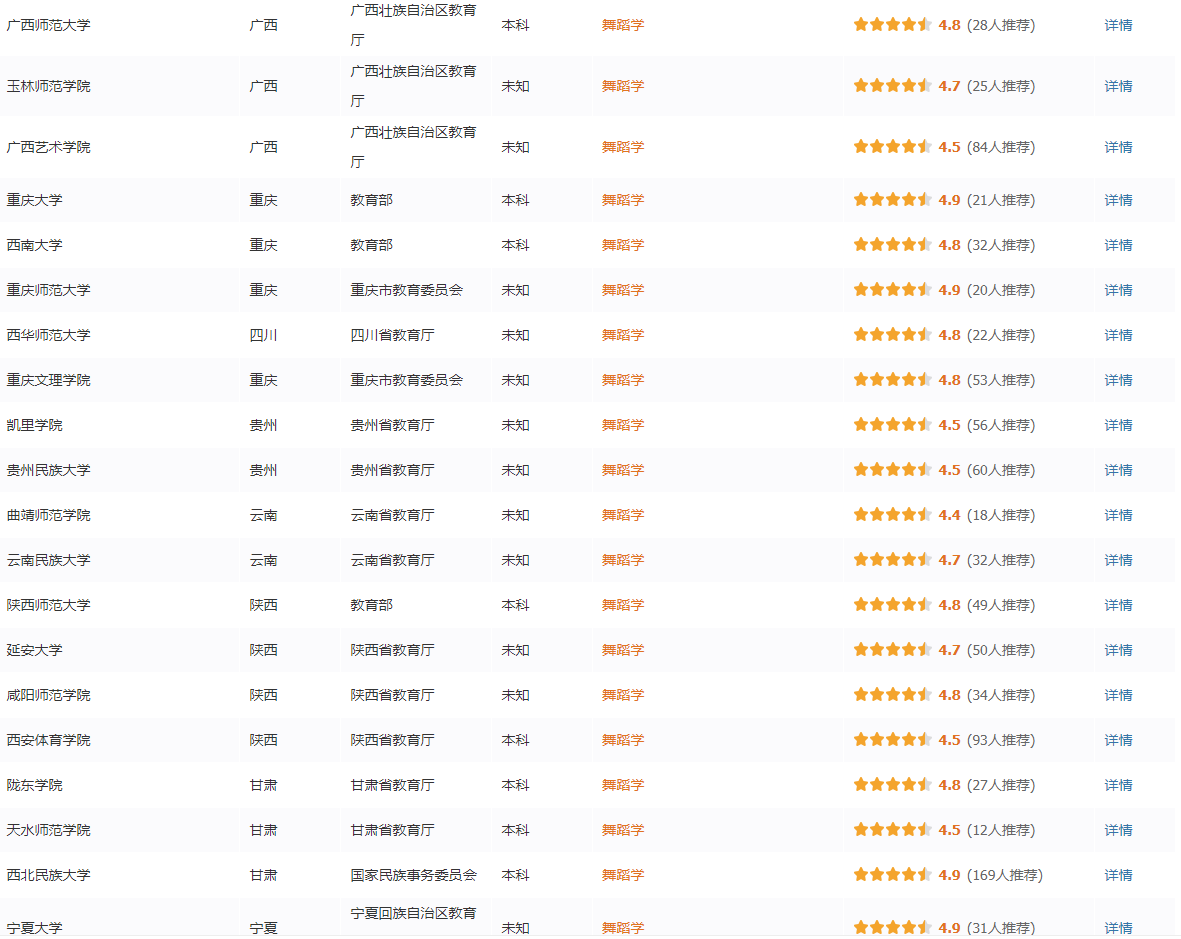Click 舞蹈学 major link for 陇东学院
The height and width of the screenshot is (939, 1181).
[x=623, y=785]
